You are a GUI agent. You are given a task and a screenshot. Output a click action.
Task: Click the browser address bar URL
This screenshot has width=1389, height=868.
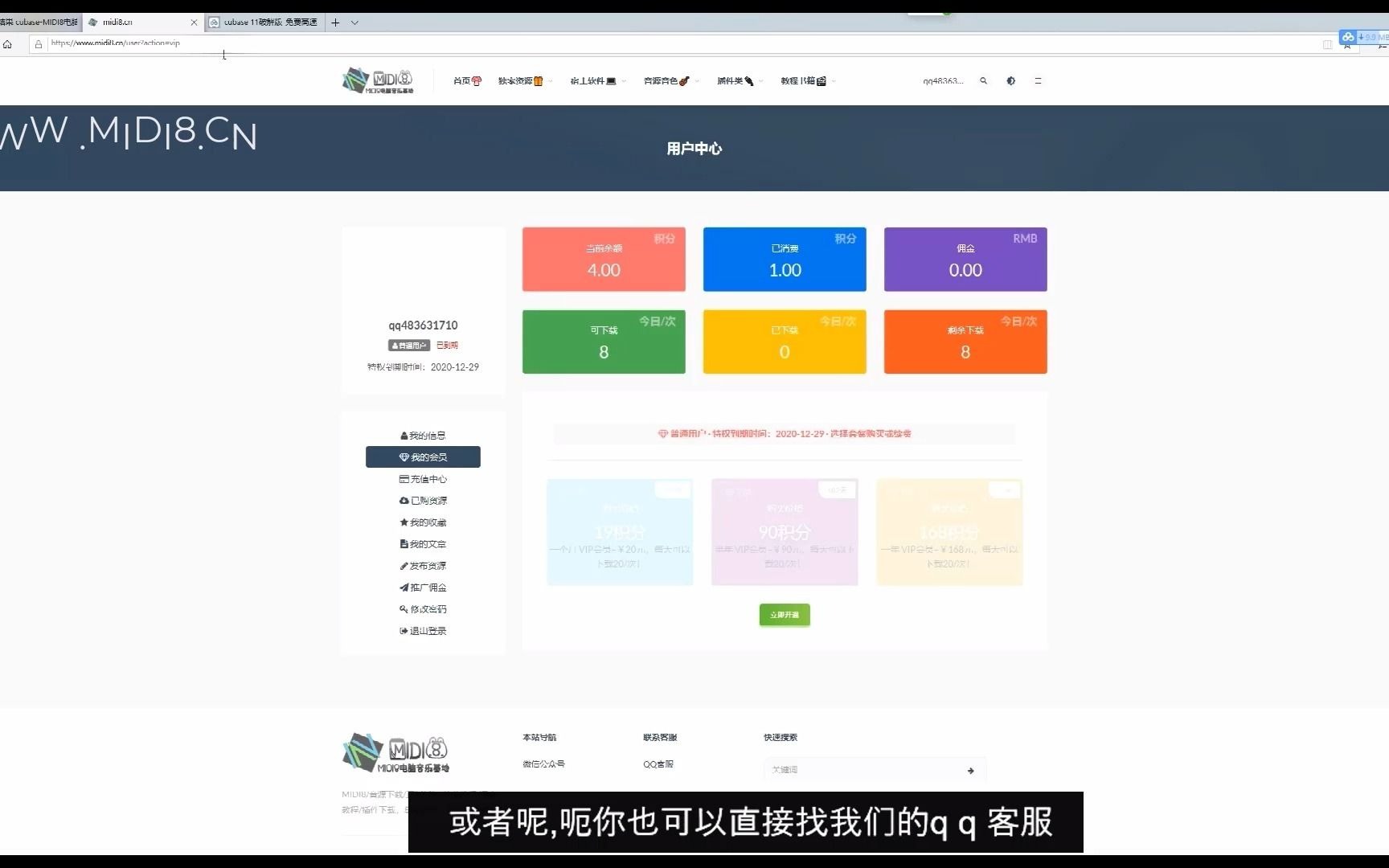tap(115, 43)
